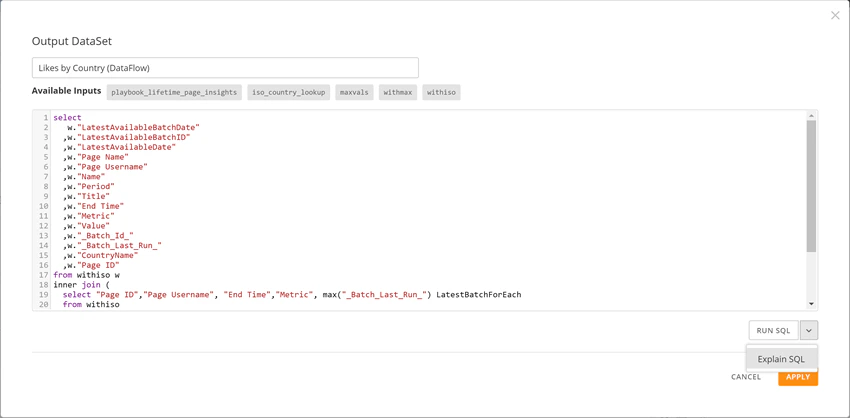Click the "LatestAvailableBatchDate" column text
The width and height of the screenshot is (850, 418).
139,127
